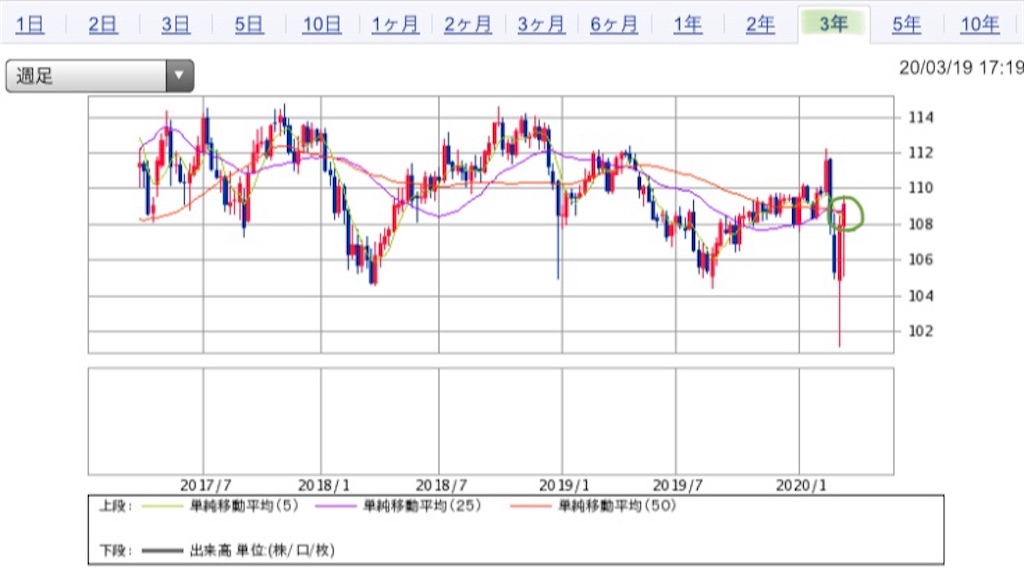Click the 単純移動平均(25) legend label
Viewport: 1024px width, 572px height.
point(422,506)
